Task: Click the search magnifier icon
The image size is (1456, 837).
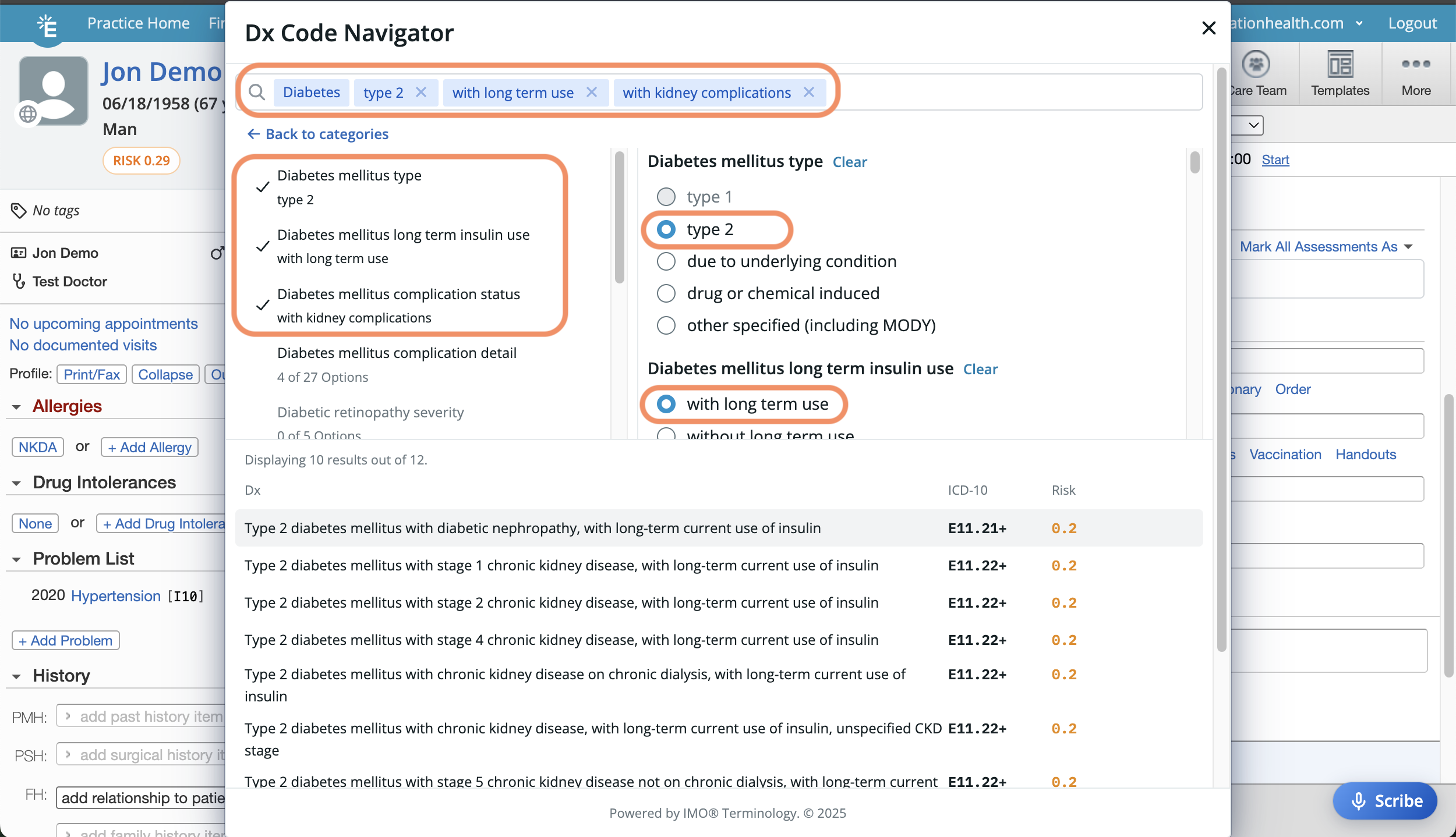Action: 257,93
